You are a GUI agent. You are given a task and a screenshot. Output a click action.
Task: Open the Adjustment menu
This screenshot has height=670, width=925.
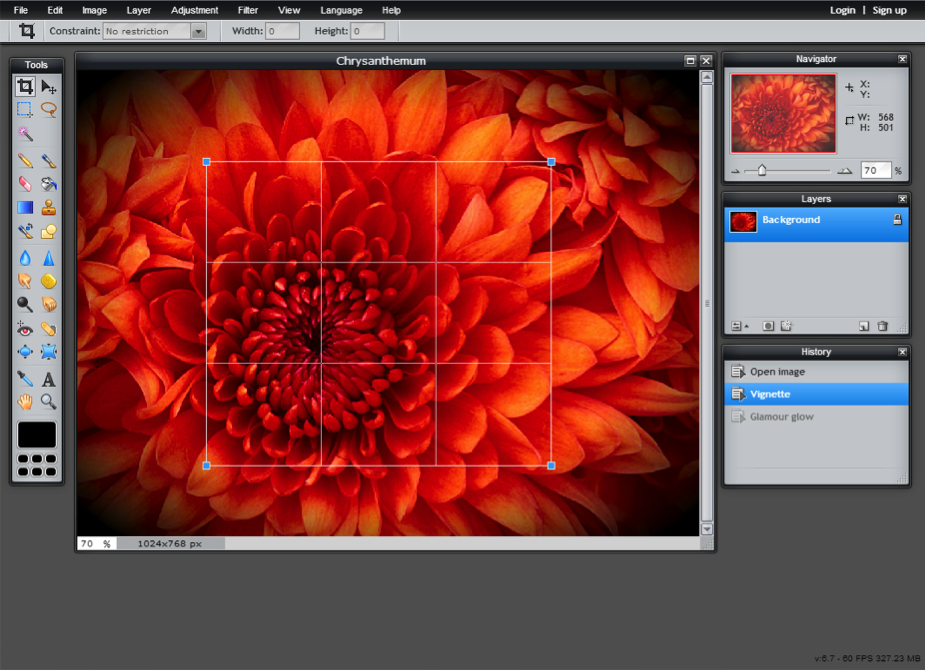(194, 10)
